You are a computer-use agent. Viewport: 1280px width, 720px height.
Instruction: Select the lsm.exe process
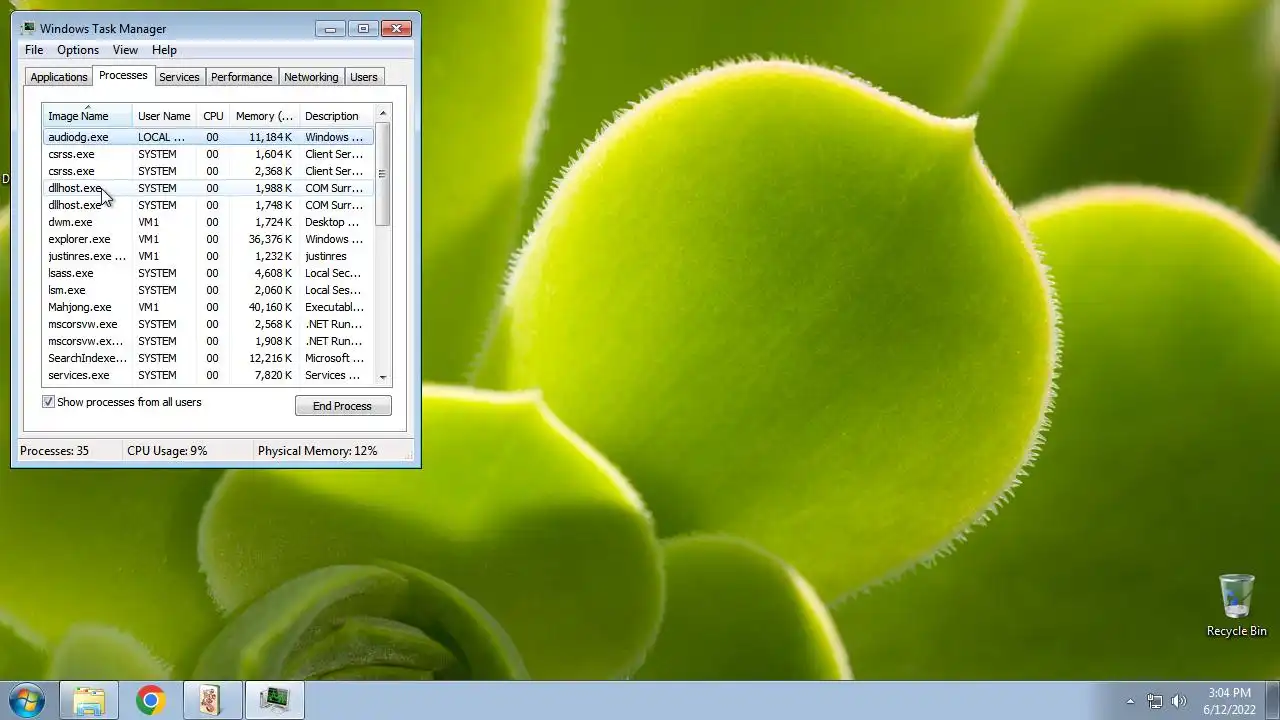point(208,290)
